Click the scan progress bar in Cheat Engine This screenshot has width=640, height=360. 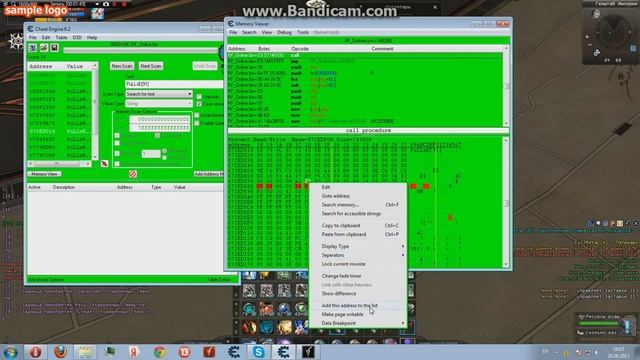tap(140, 50)
